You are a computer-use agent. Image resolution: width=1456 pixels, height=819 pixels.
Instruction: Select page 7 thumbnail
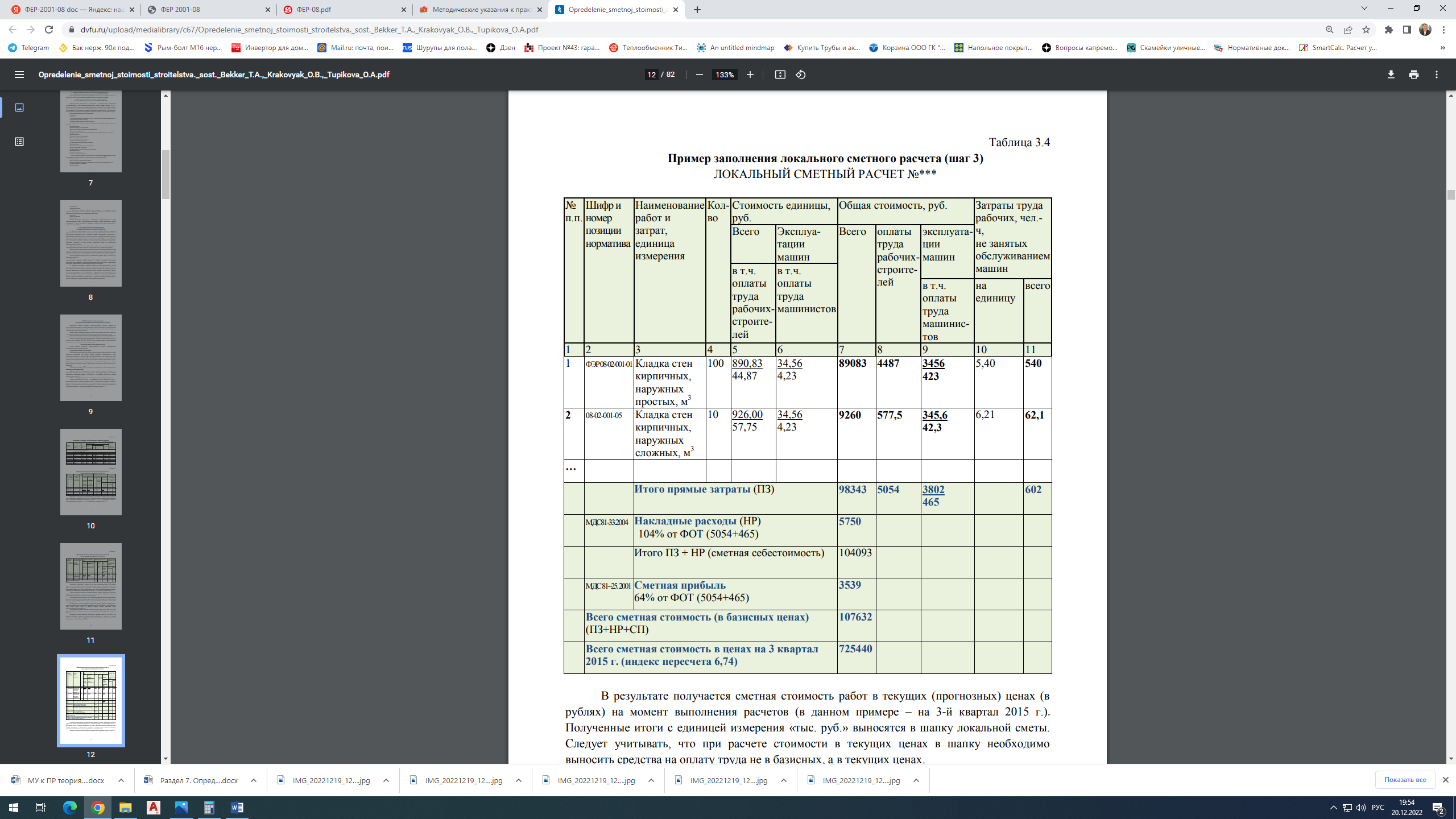[x=90, y=131]
